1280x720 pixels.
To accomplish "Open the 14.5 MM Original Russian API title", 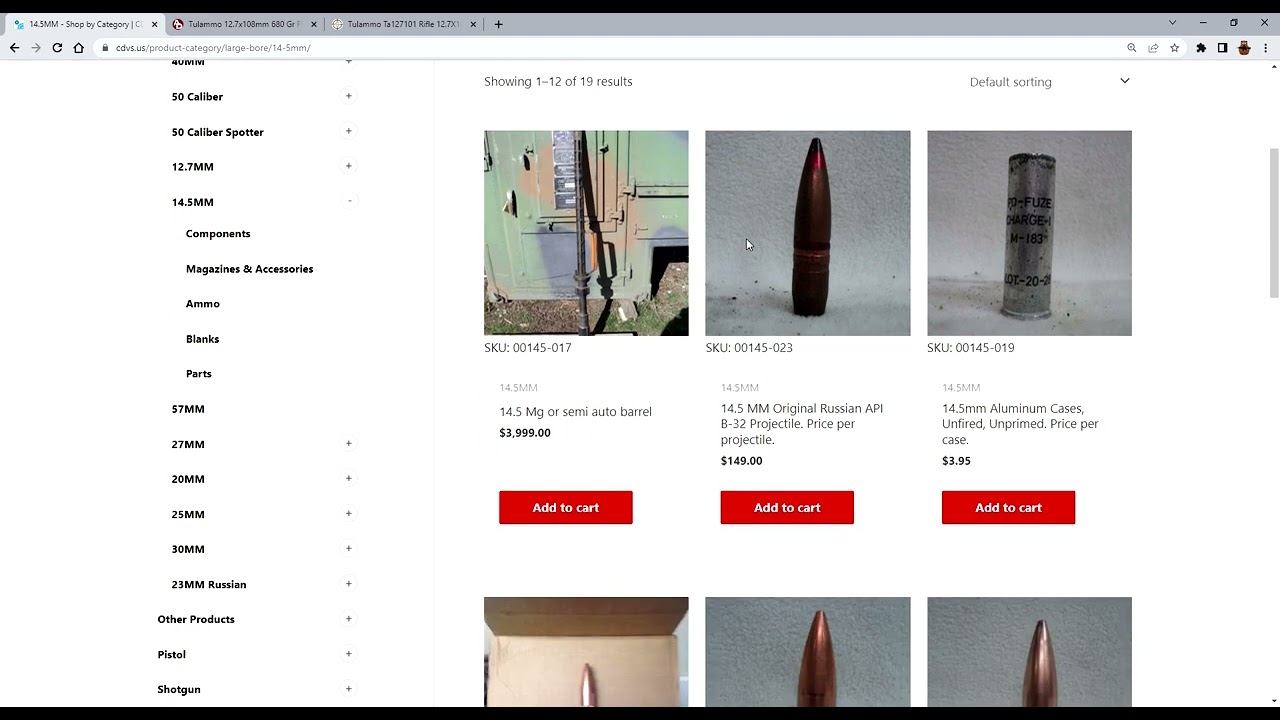I will tap(802, 424).
